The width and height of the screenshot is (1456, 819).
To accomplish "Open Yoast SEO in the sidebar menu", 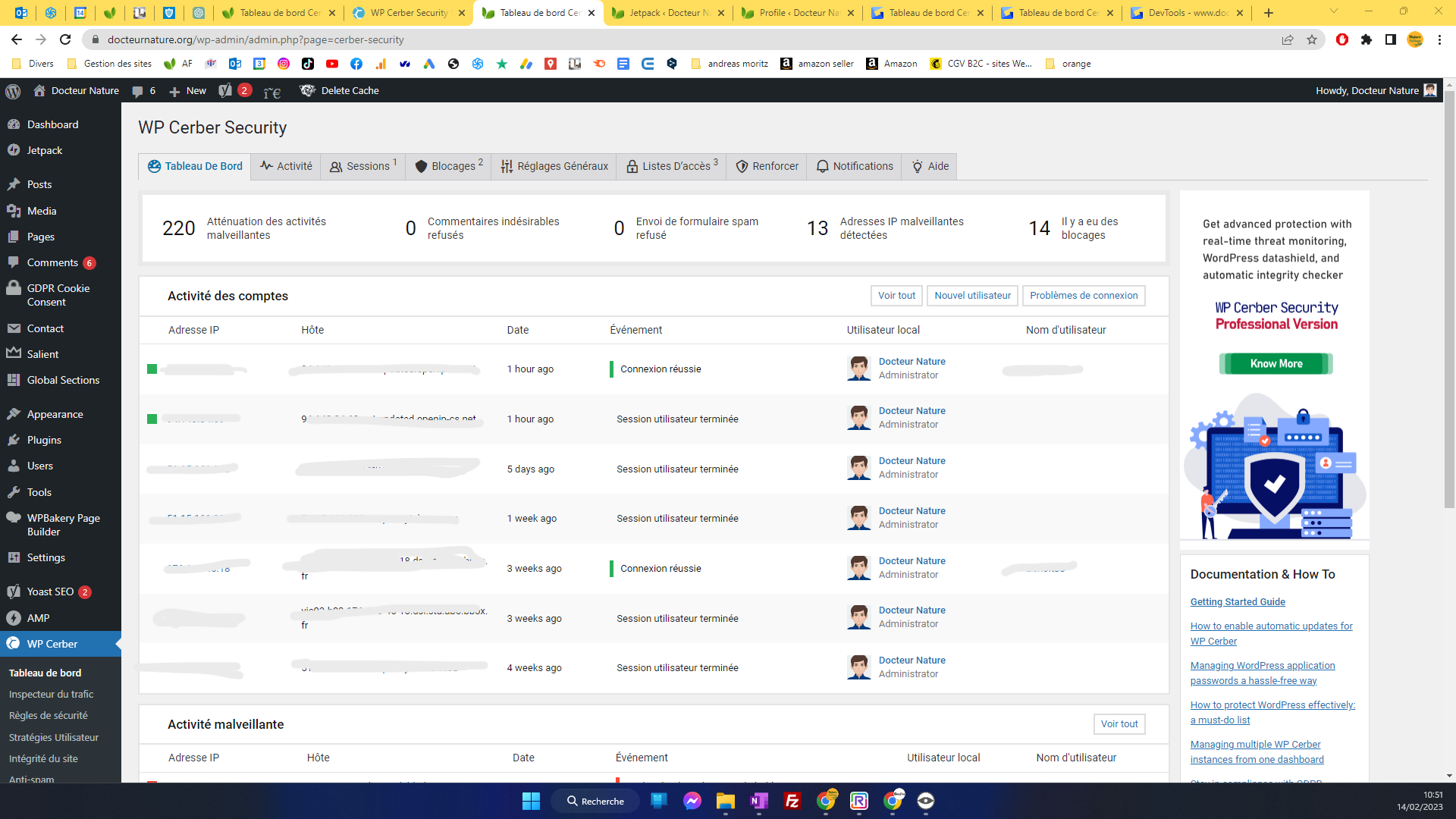I will (50, 591).
